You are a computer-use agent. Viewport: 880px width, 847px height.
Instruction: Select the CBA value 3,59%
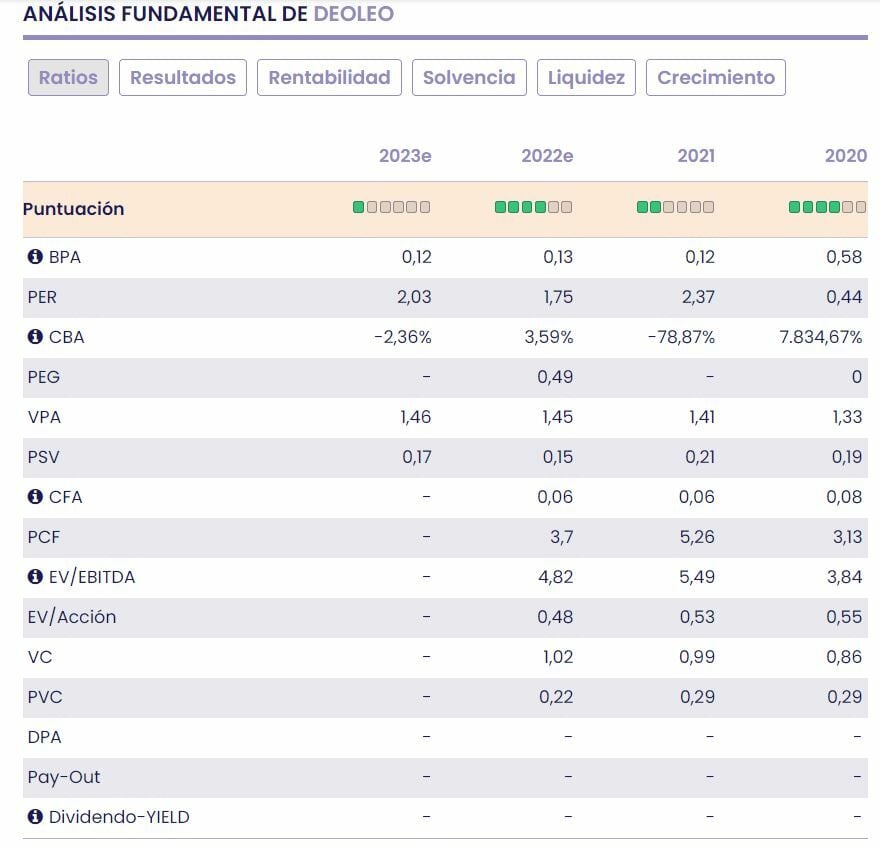coord(549,337)
